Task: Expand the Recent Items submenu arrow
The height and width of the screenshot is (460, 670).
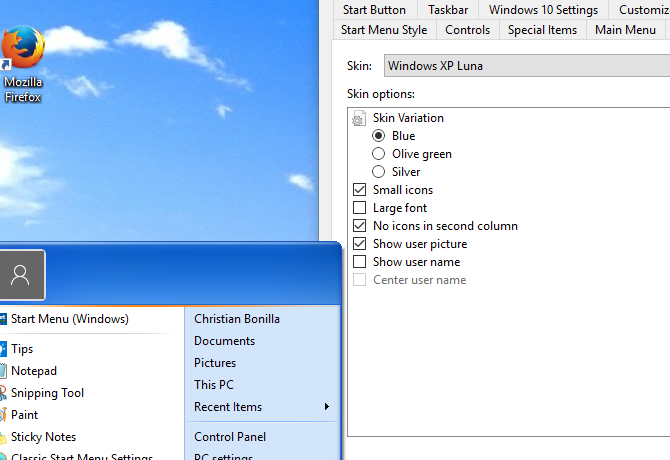Action: click(326, 407)
